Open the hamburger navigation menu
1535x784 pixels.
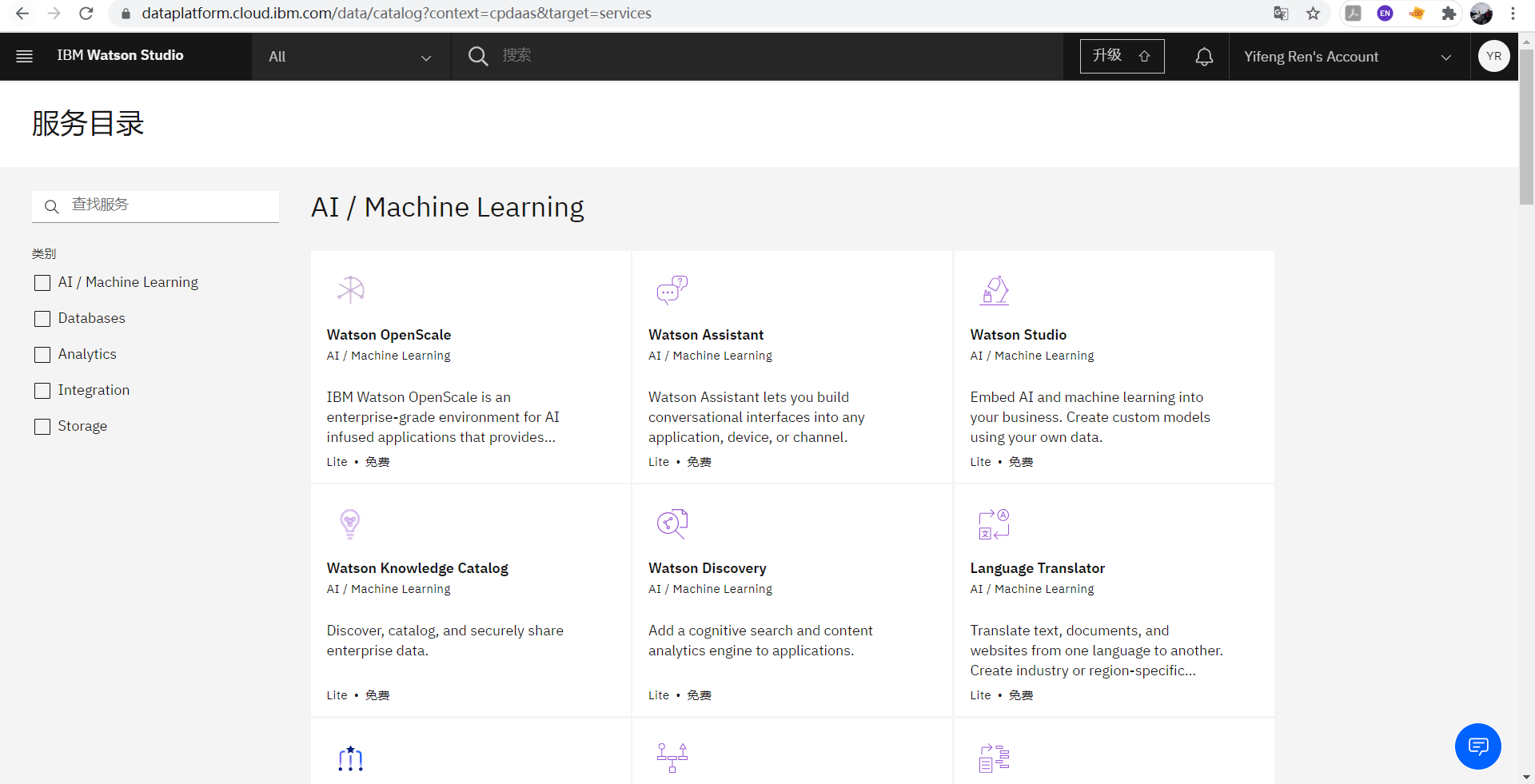pyautogui.click(x=24, y=56)
